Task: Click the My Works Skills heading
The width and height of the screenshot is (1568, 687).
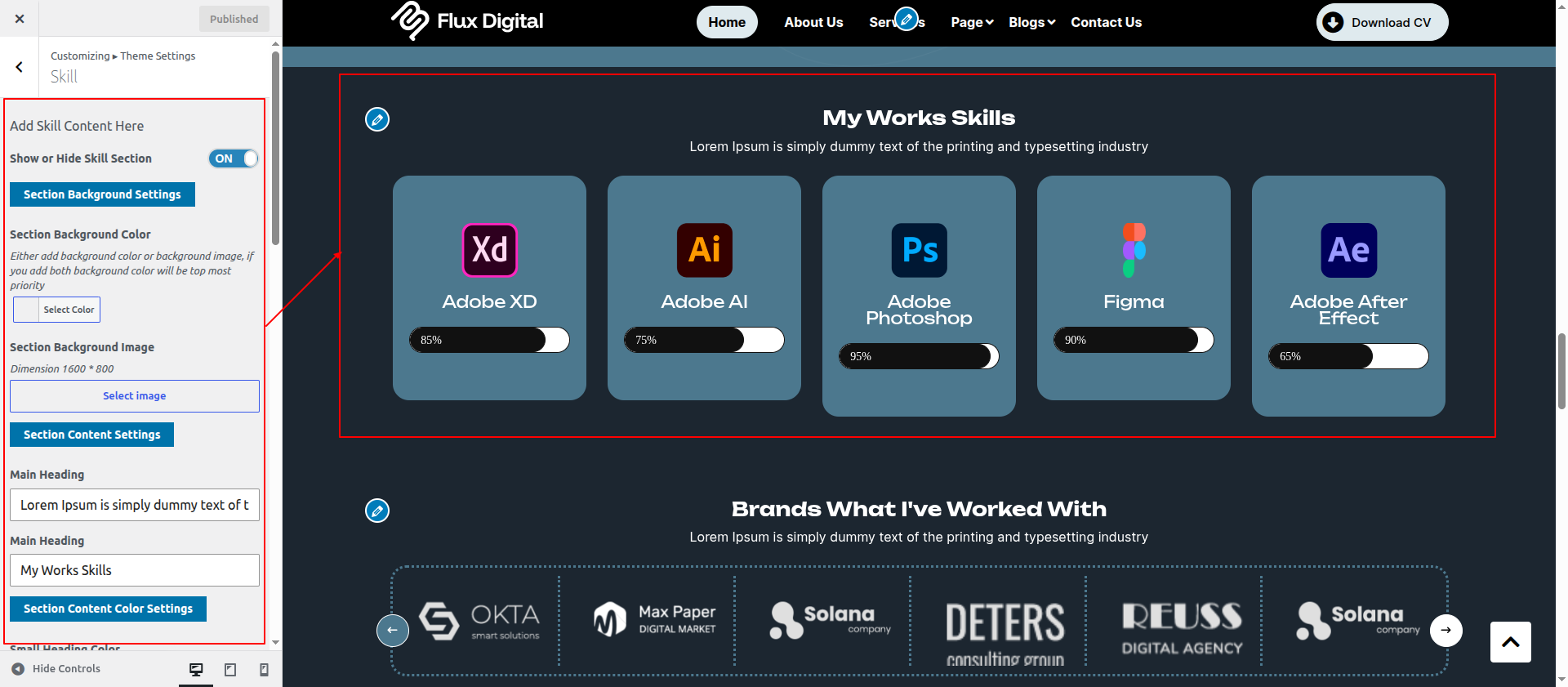Action: pyautogui.click(x=919, y=118)
